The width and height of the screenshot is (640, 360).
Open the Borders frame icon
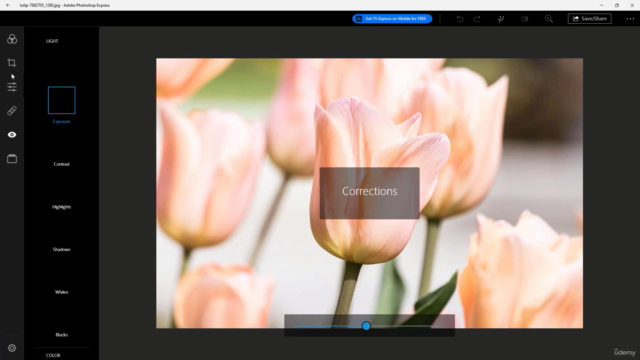(12, 158)
